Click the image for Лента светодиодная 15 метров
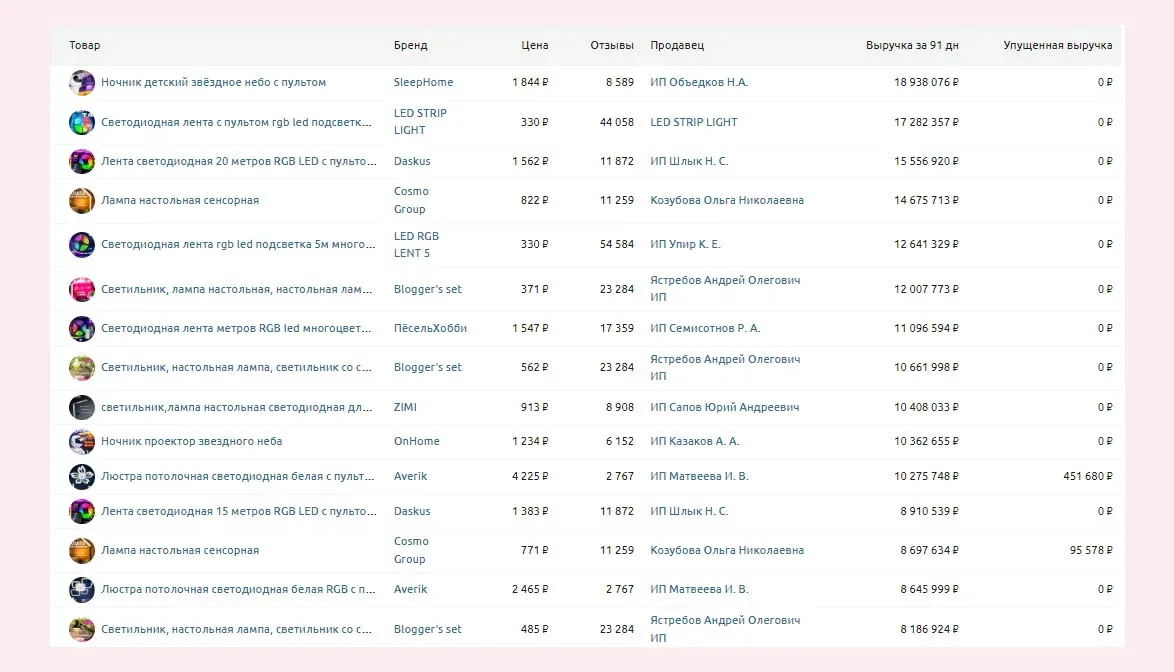Screen dimensions: 1174x672 81,511
